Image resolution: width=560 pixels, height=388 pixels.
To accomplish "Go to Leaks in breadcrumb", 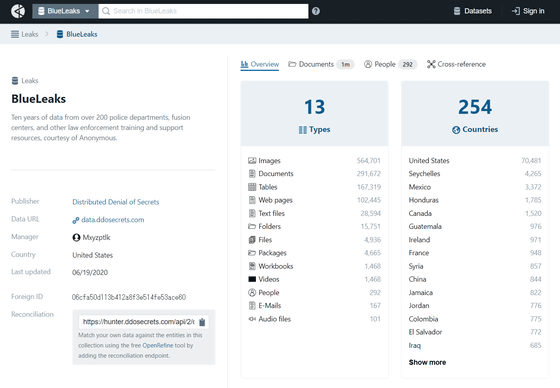I will coord(25,34).
